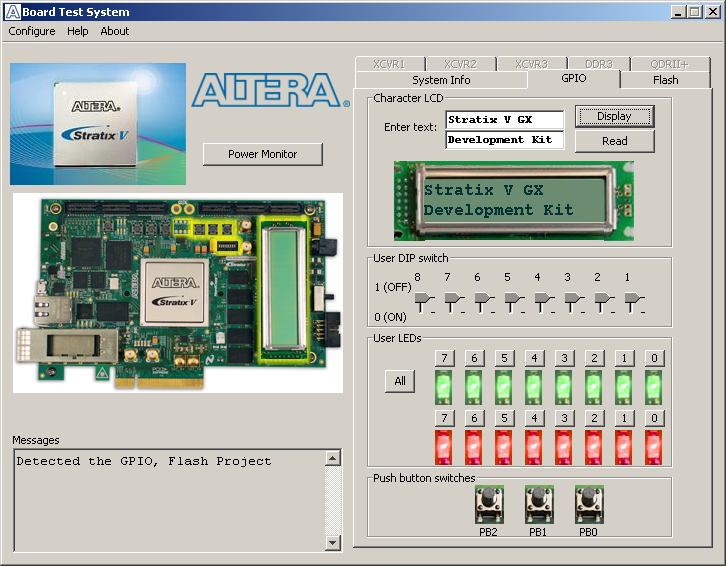The height and width of the screenshot is (566, 726).
Task: Click the green LED 2 indicator
Action: [594, 387]
